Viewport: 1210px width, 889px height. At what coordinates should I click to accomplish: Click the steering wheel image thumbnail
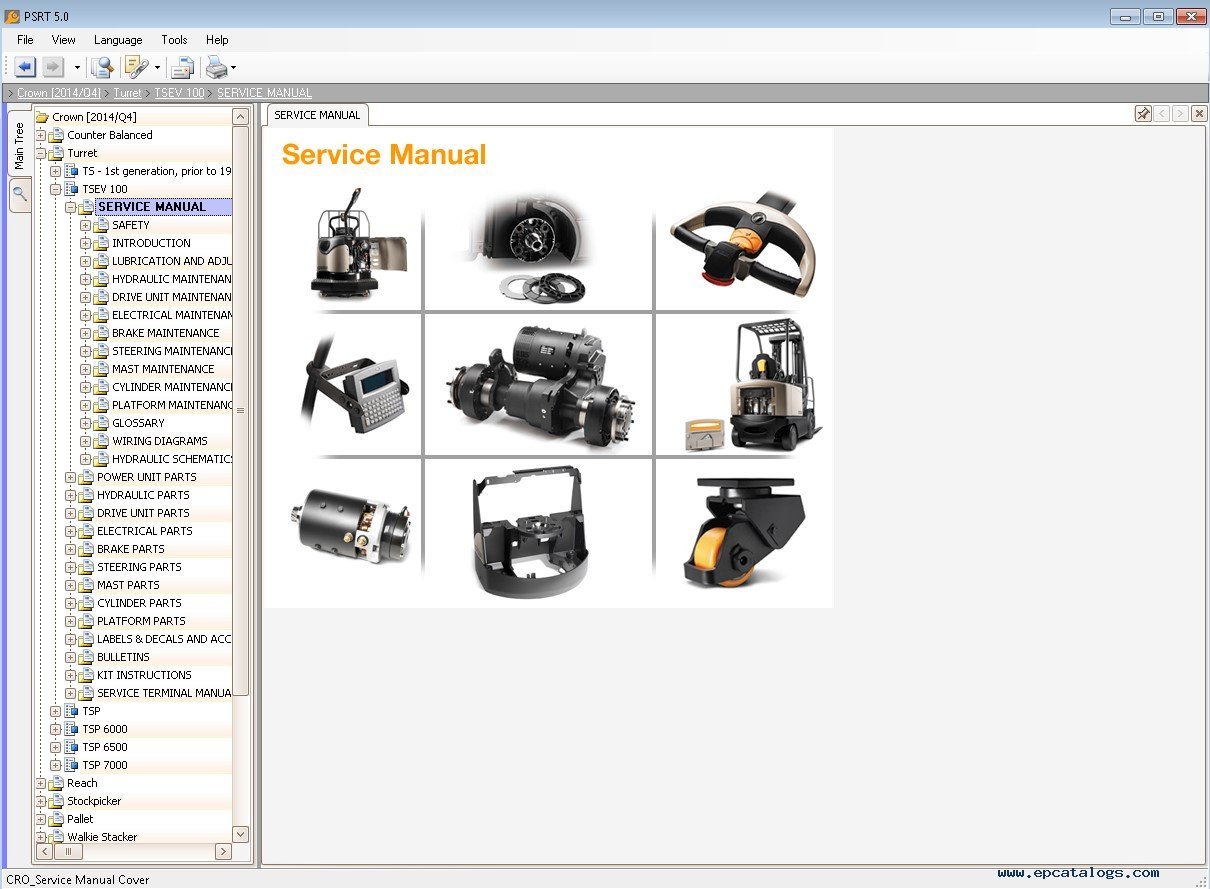(740, 243)
